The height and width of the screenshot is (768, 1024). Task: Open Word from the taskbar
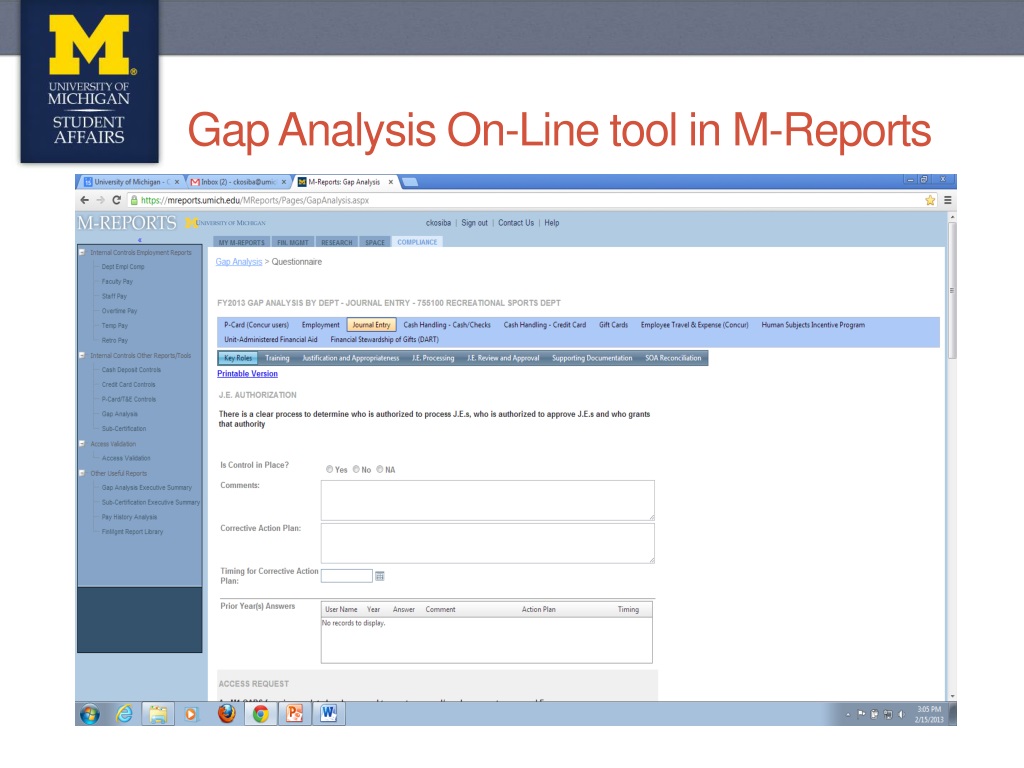pos(328,714)
